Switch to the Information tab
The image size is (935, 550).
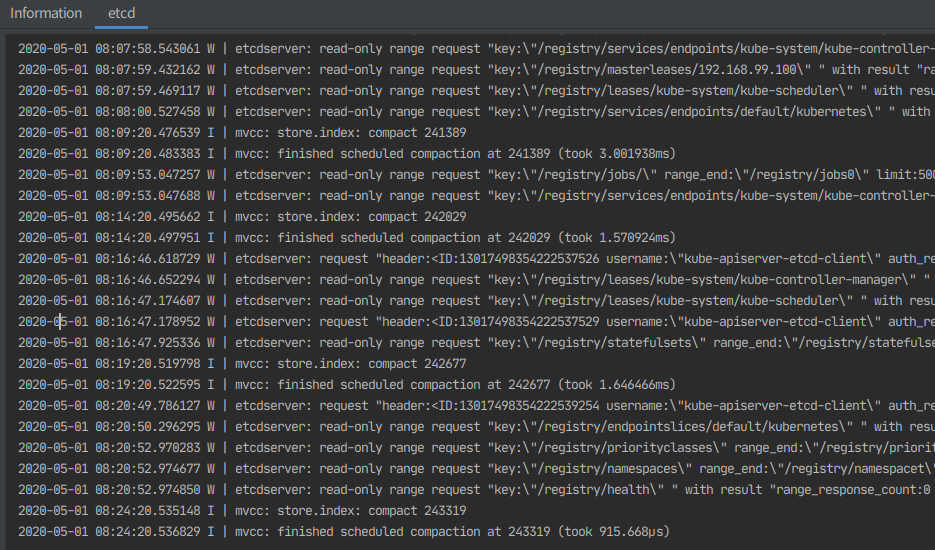(x=46, y=13)
